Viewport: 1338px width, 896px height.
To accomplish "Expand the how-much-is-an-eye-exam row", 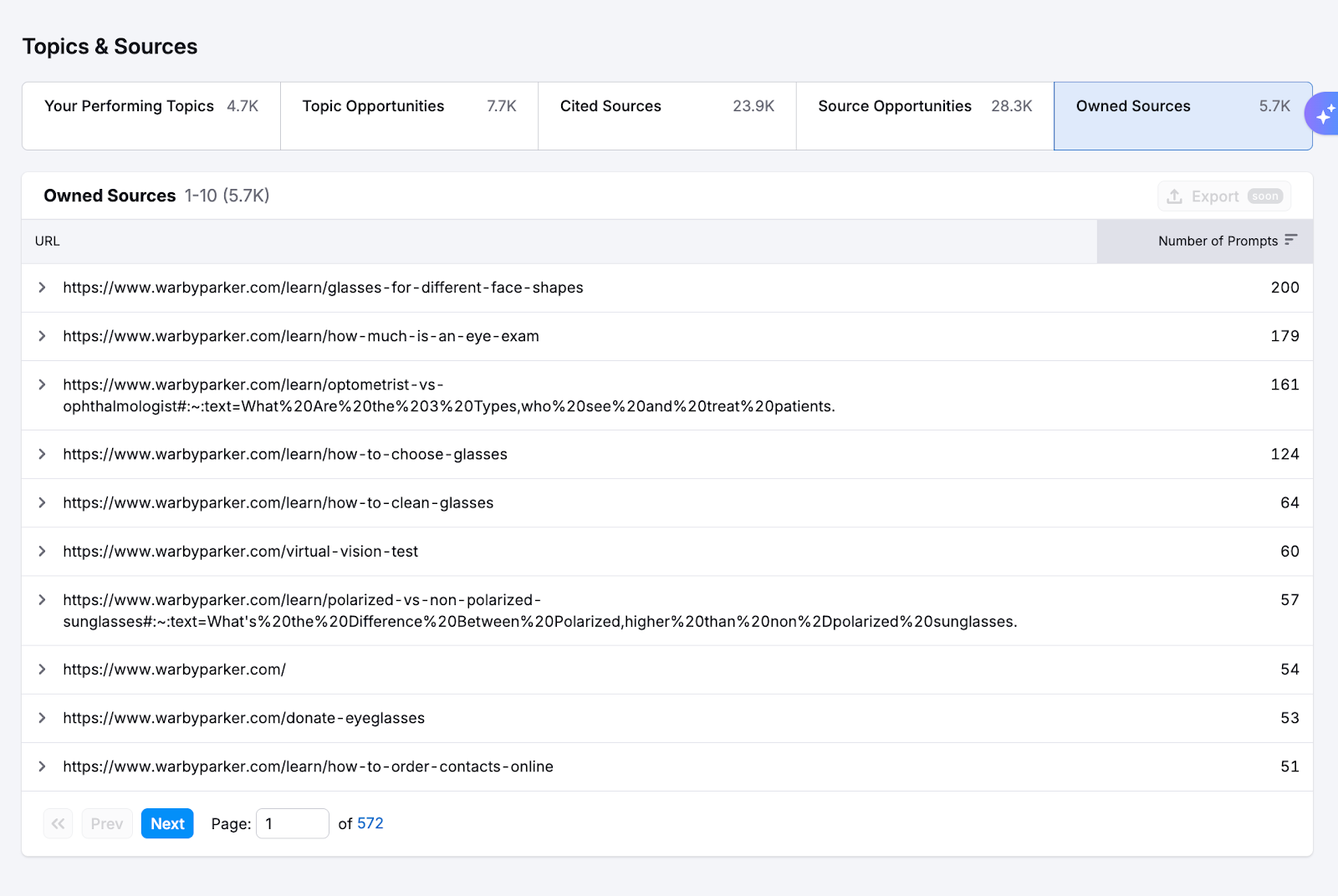I will (42, 336).
